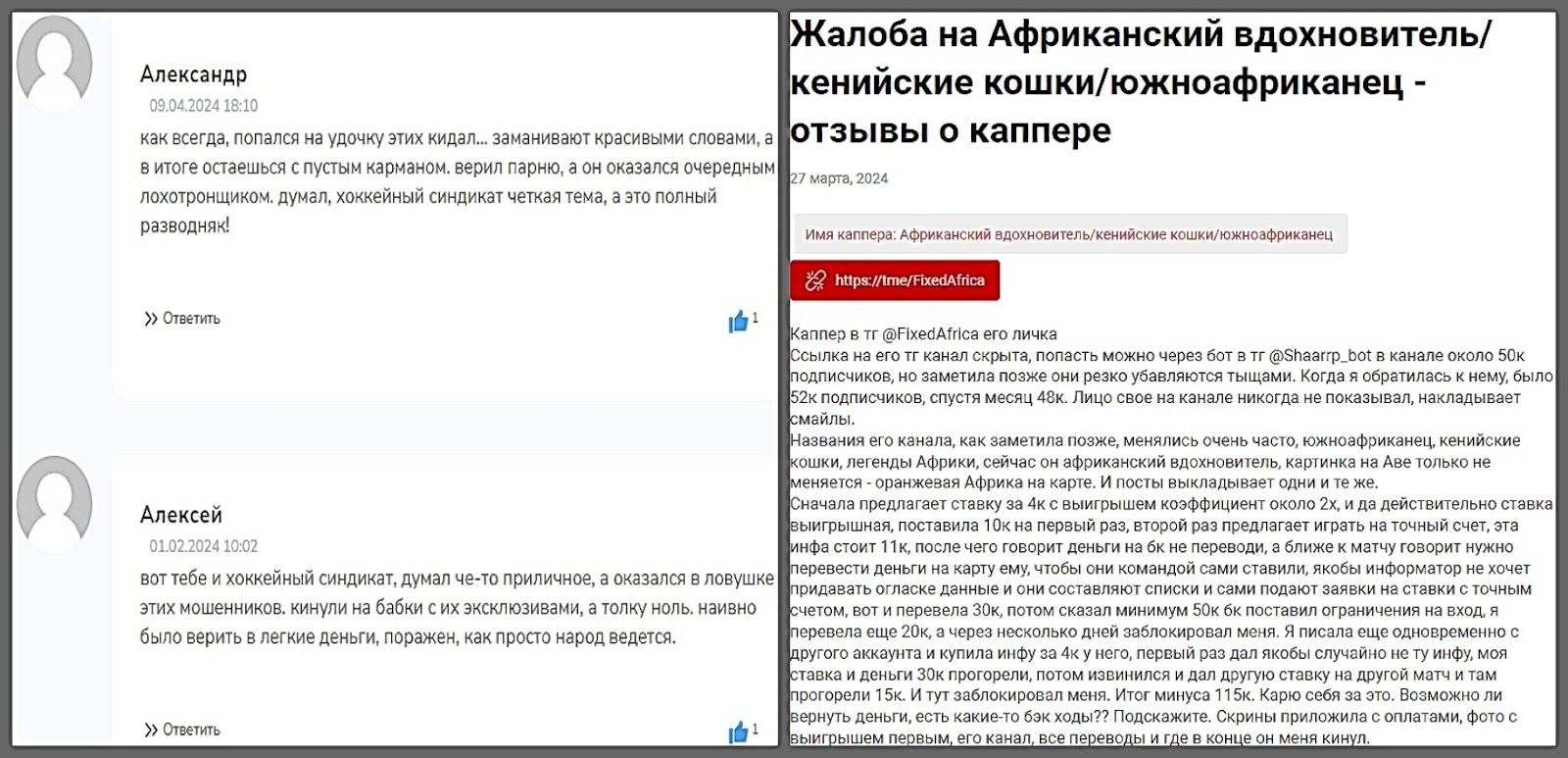Click the article date 27 марта, 2024
Image resolution: width=1568 pixels, height=758 pixels.
click(839, 178)
